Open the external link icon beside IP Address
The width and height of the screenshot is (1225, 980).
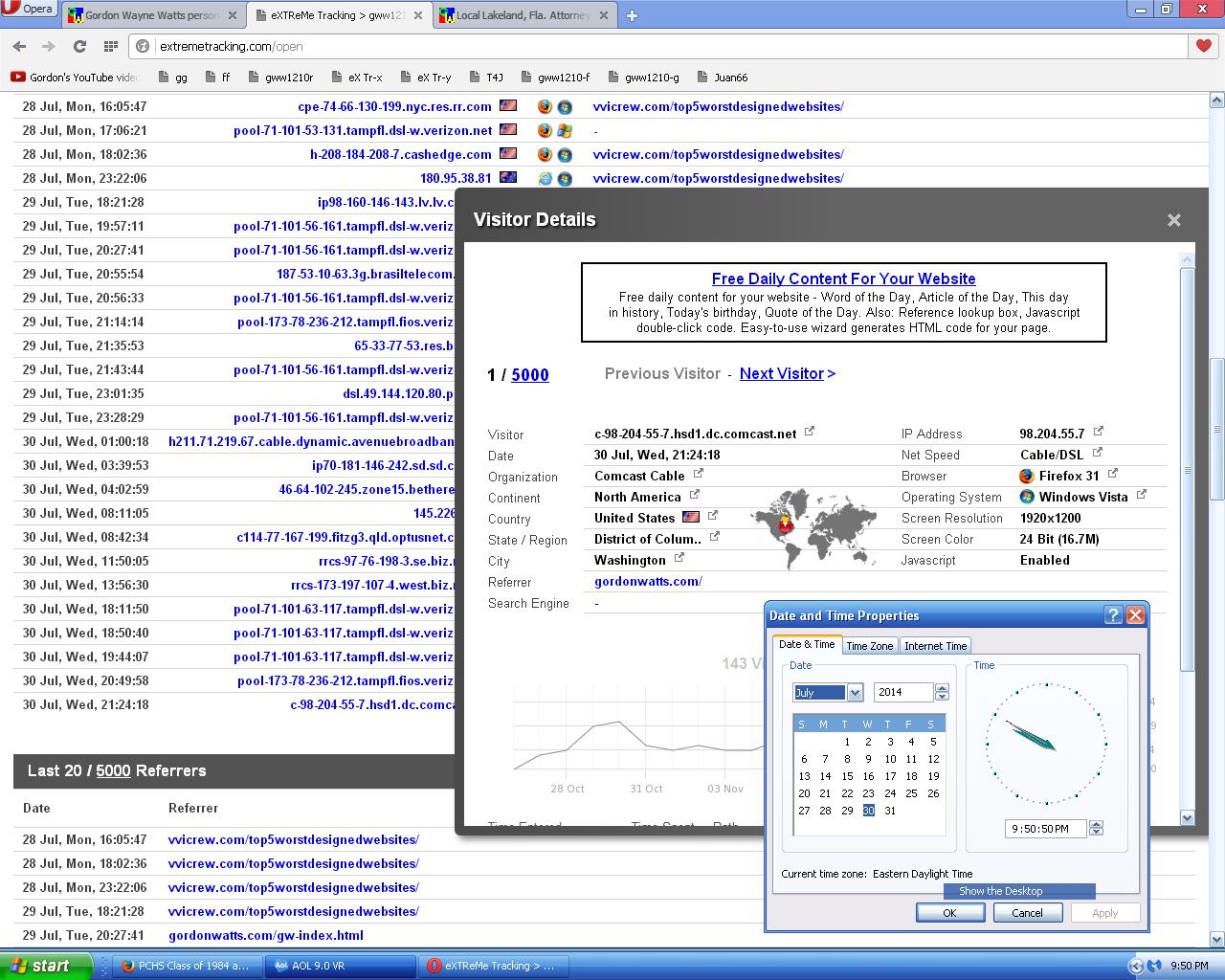coord(1099,432)
